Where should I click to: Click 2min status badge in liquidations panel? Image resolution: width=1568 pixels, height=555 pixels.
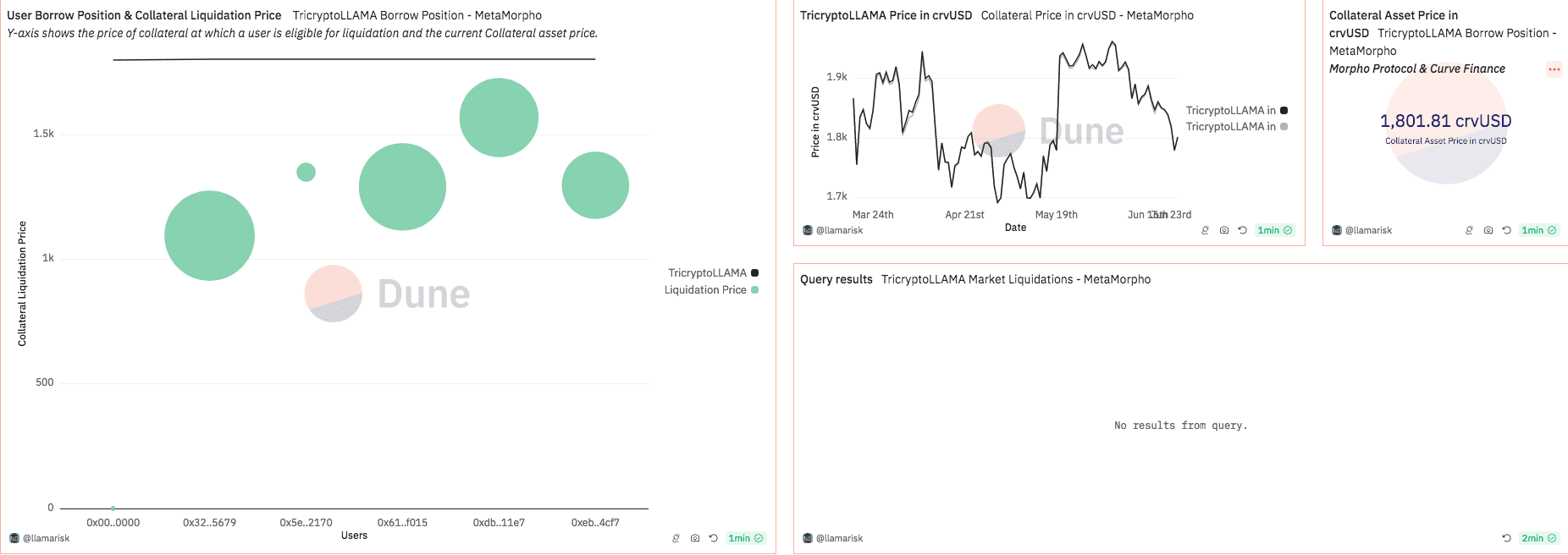pyautogui.click(x=1538, y=538)
